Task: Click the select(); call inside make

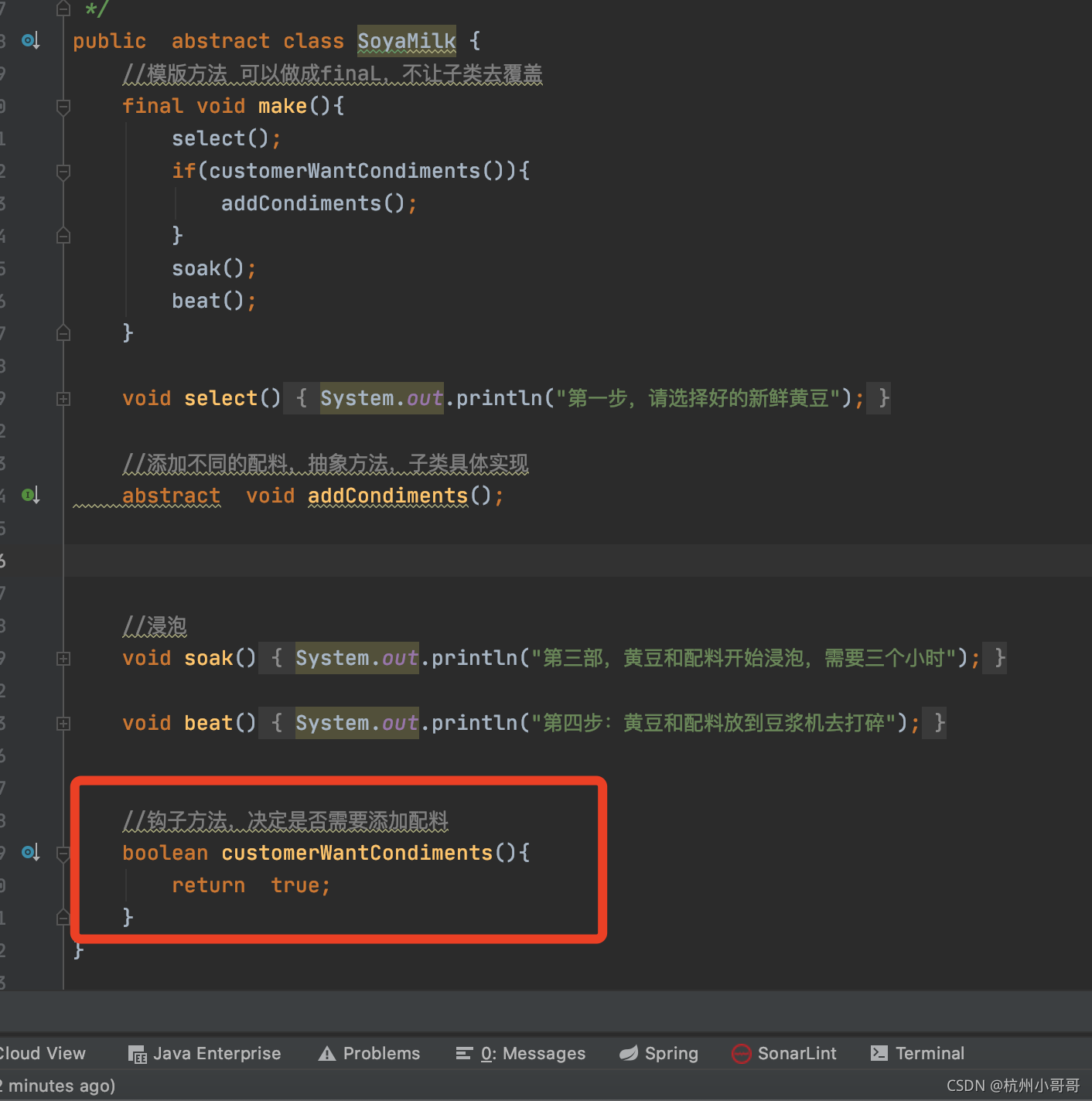Action: click(x=226, y=138)
